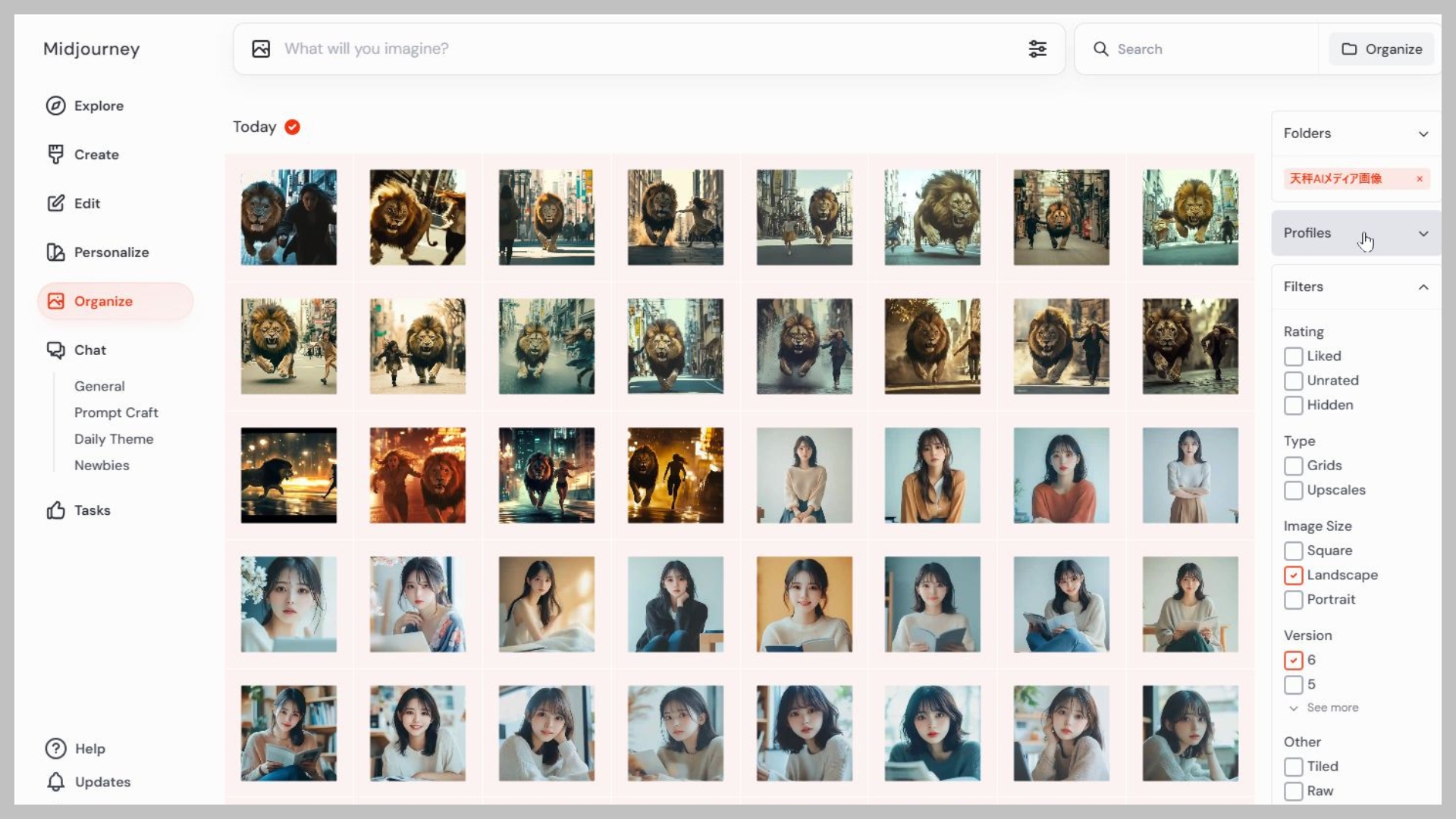Click the Explore compass icon

point(55,105)
